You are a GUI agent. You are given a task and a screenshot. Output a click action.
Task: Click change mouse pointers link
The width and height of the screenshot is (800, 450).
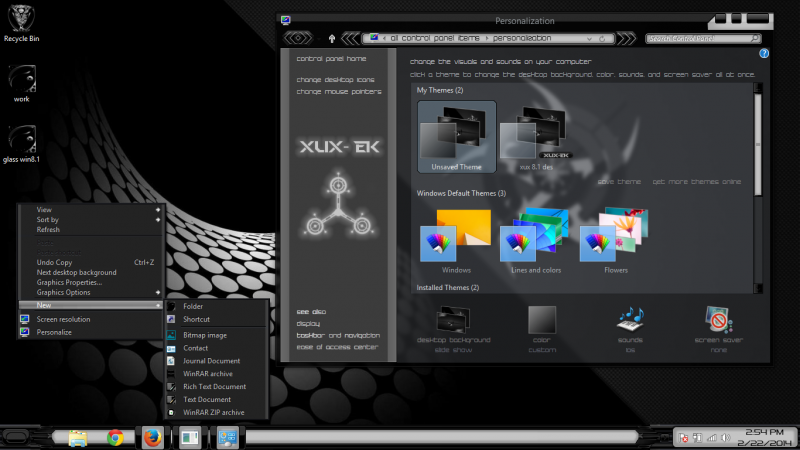pos(339,91)
